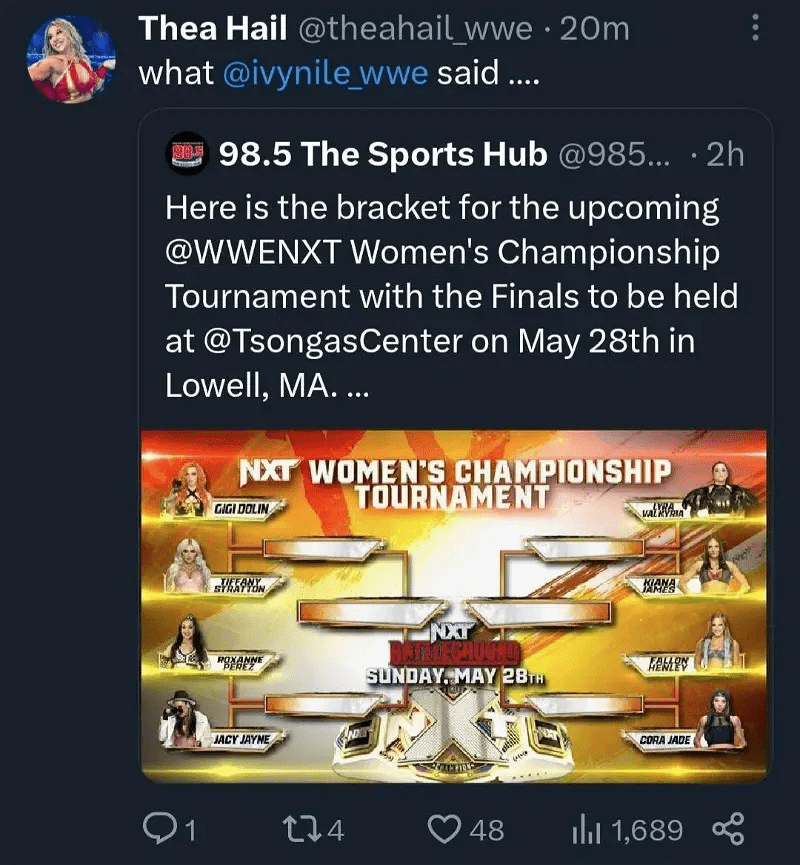Tap the 2h timestamp on quoted tweet
The image size is (800, 865).
[x=724, y=154]
